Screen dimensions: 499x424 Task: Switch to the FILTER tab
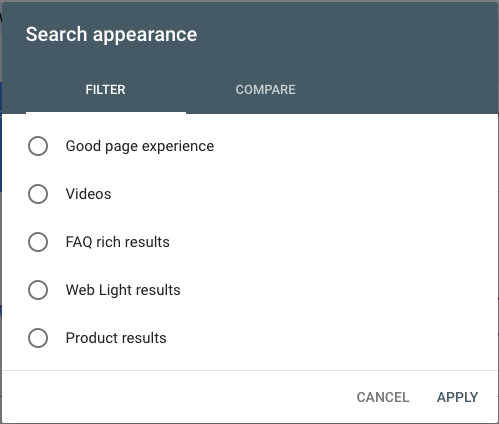click(x=106, y=90)
